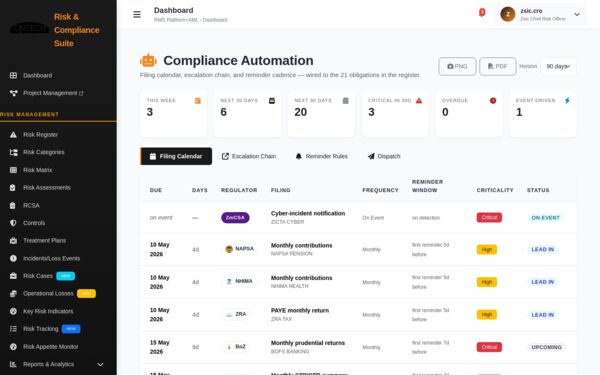600x375 pixels.
Task: Export the page as PDF
Action: click(497, 66)
